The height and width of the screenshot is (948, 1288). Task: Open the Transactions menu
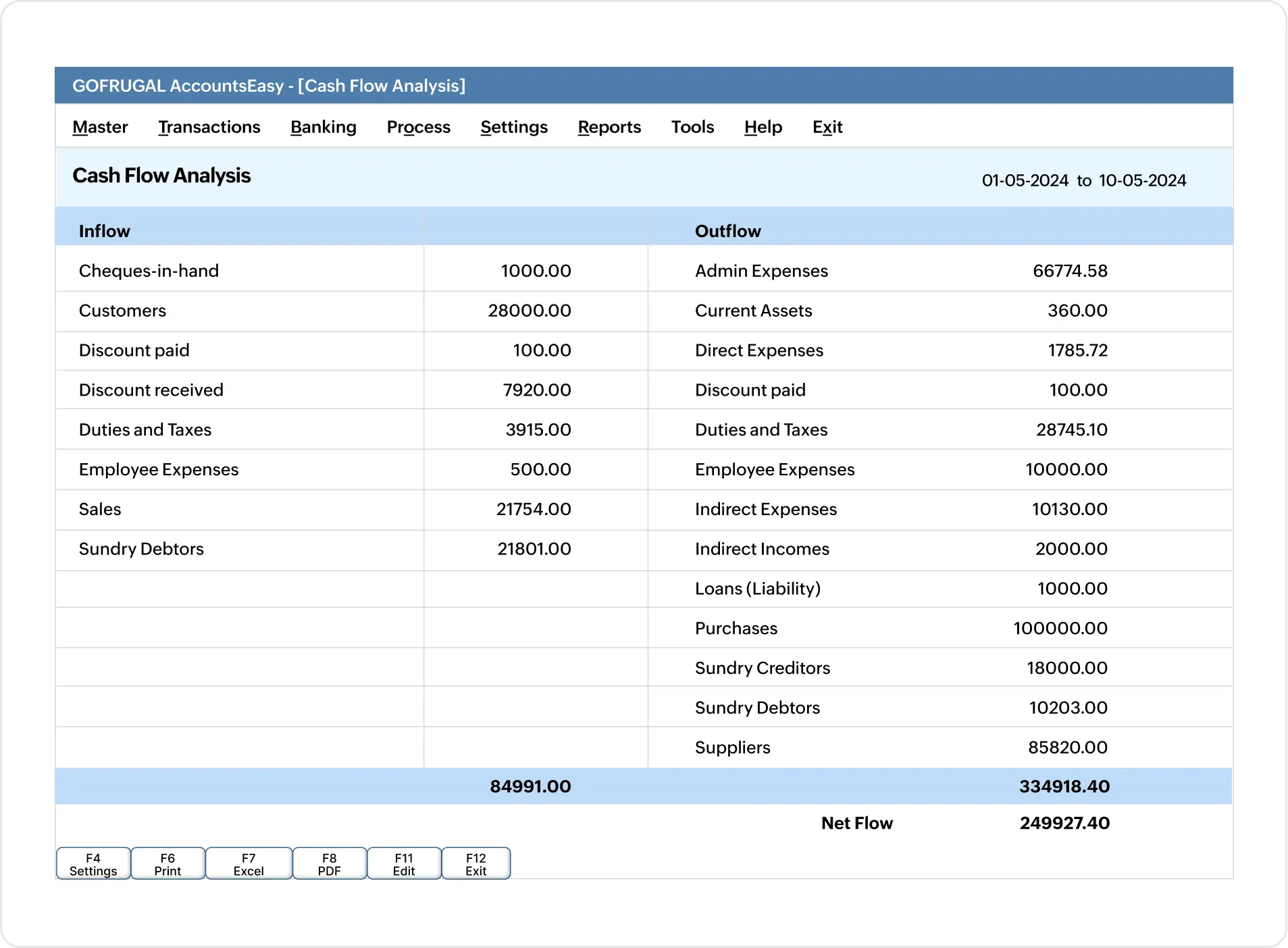209,127
